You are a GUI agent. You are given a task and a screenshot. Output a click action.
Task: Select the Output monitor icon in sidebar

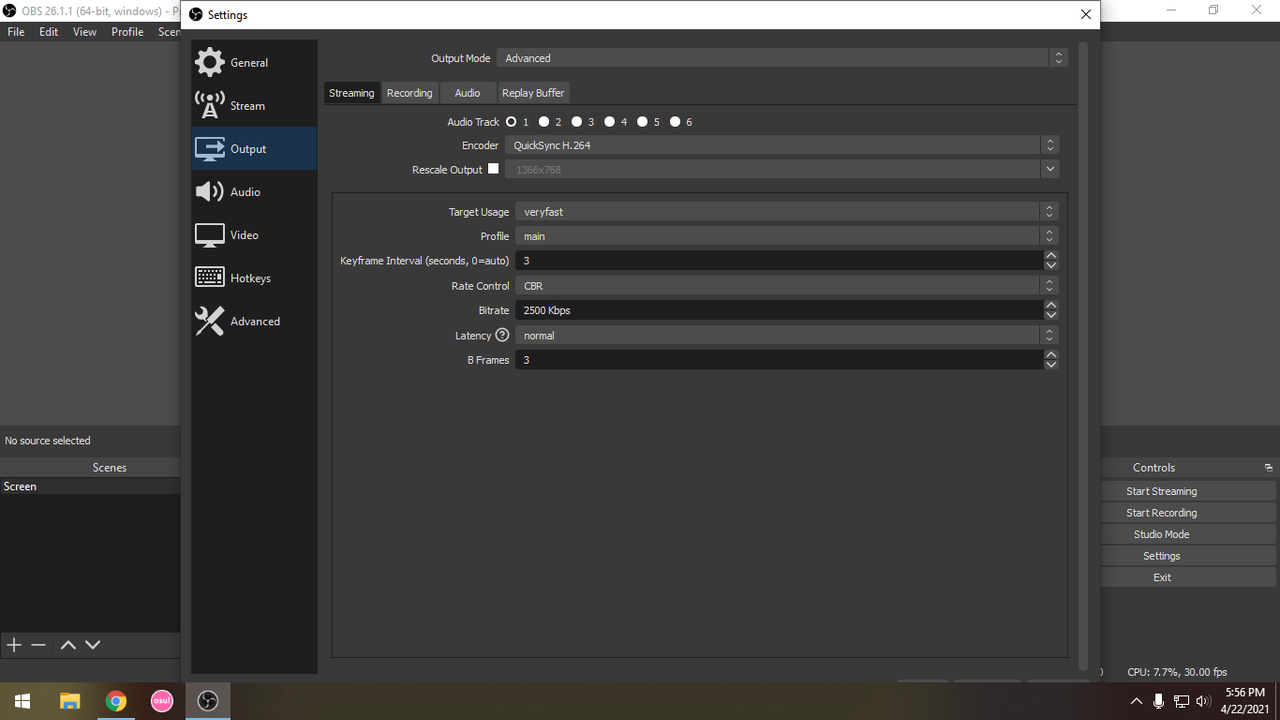point(210,149)
